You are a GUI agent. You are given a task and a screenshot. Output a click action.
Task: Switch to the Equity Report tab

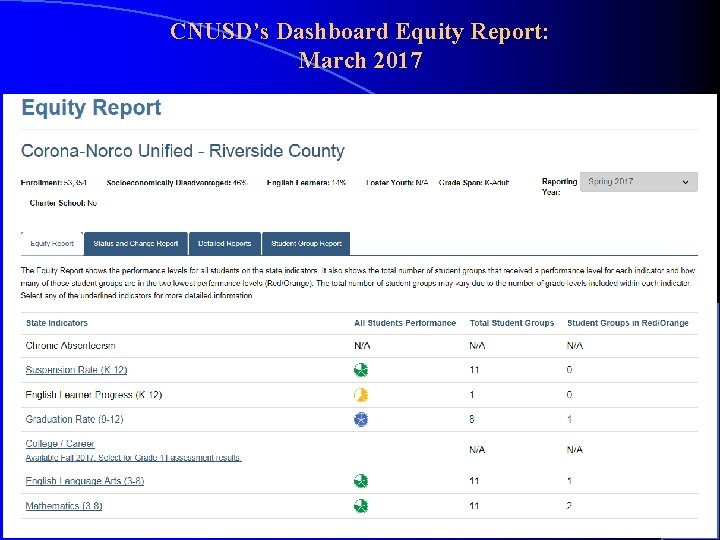tap(52, 243)
